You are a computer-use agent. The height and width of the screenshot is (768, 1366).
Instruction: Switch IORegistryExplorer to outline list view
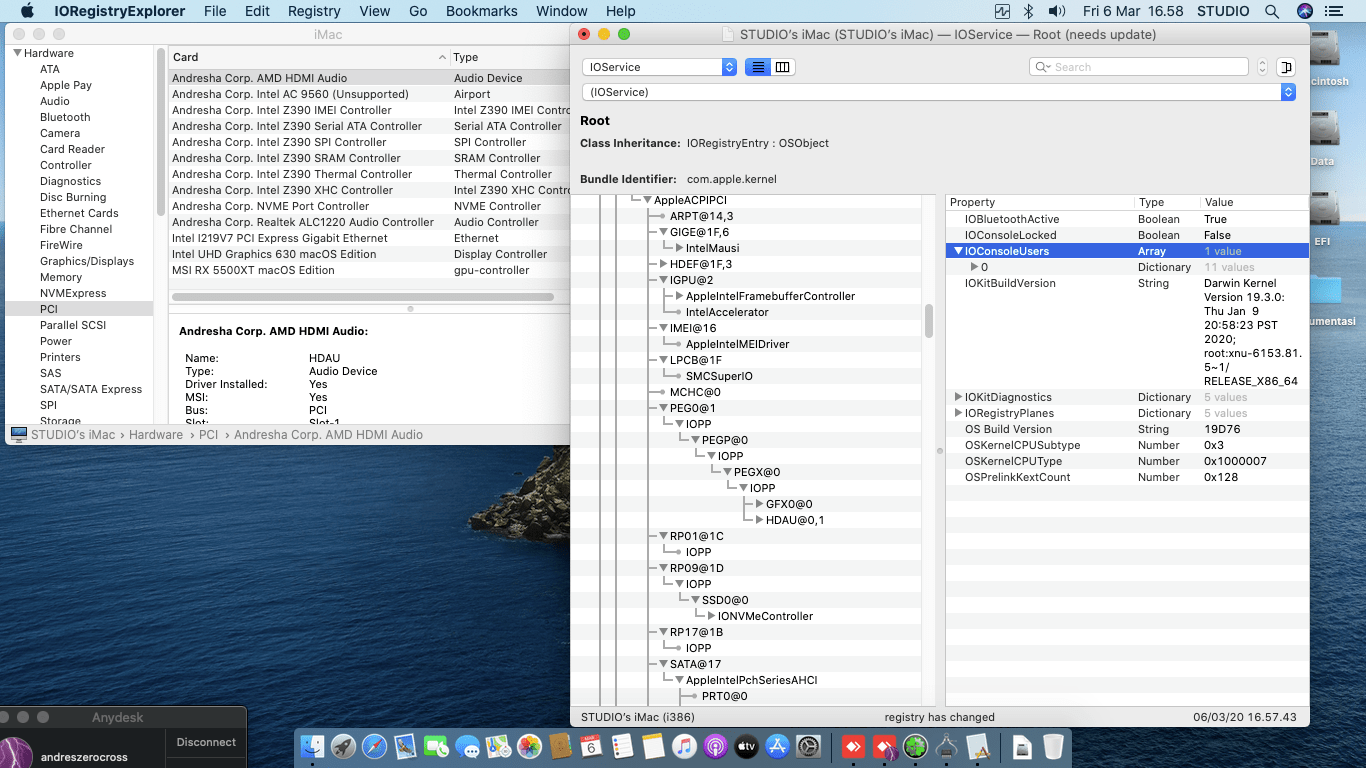tap(758, 67)
